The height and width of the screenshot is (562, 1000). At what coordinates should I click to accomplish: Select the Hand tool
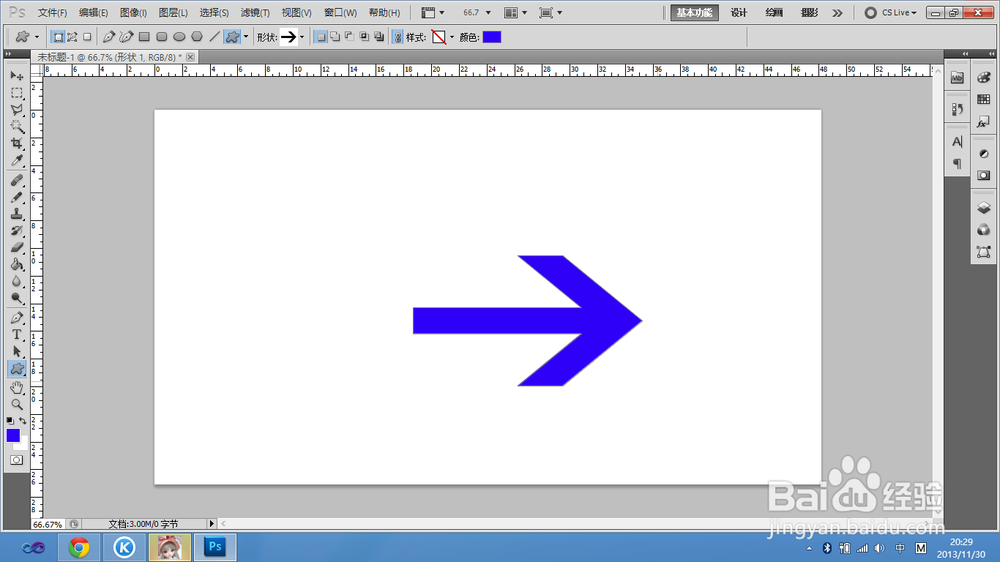click(x=17, y=388)
